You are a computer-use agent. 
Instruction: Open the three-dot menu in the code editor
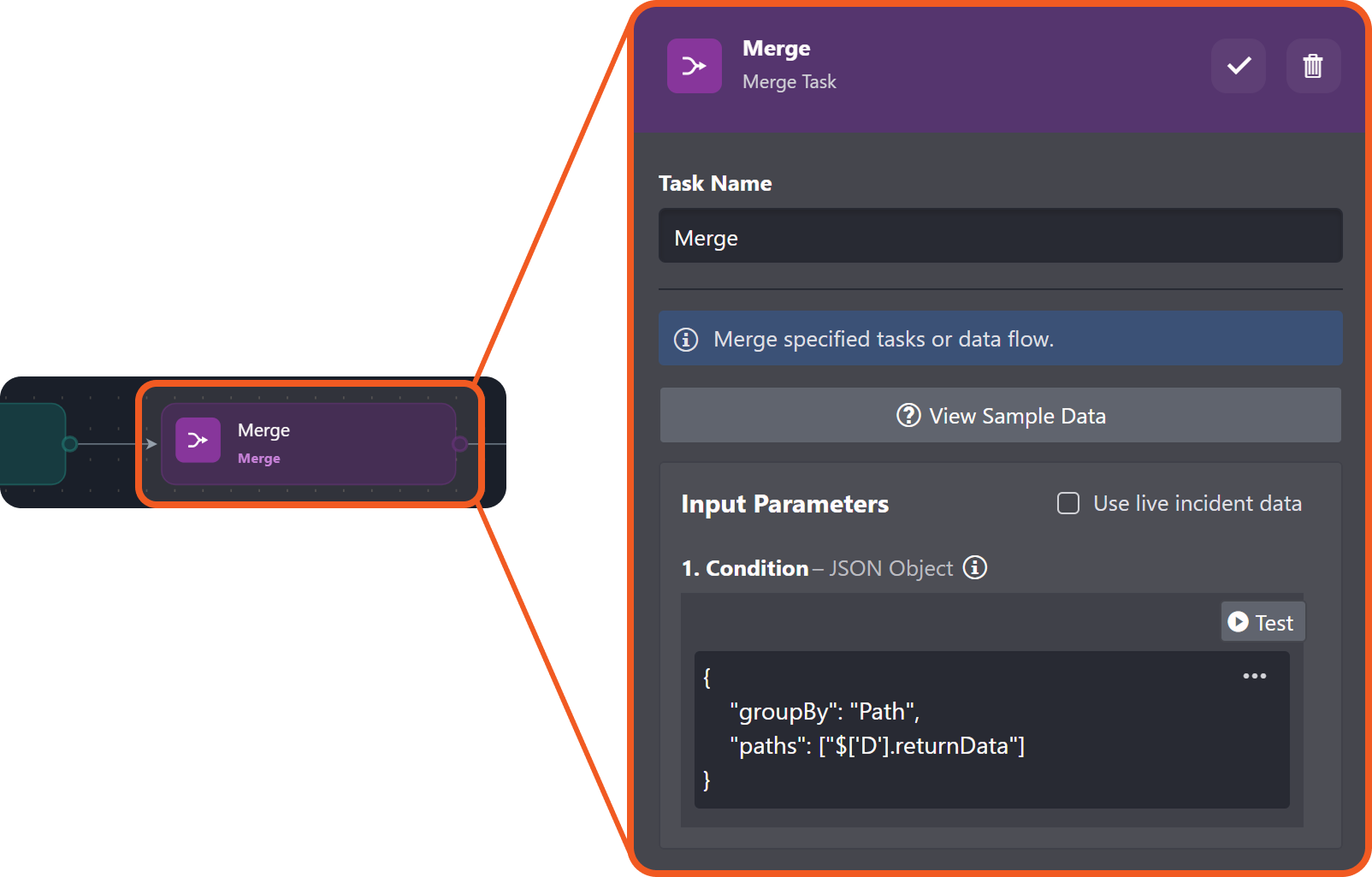[x=1254, y=676]
